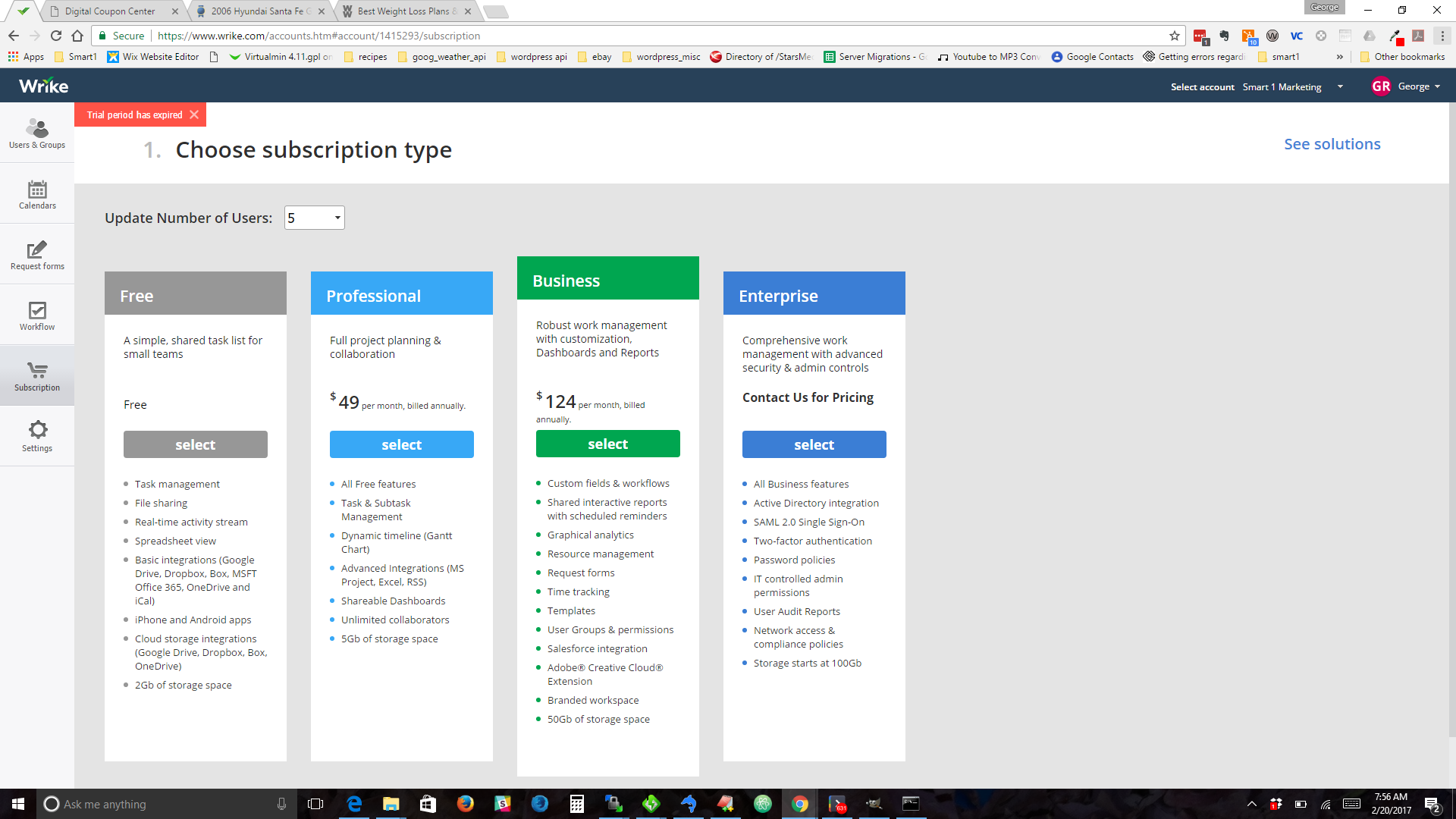Bookmark page with star icon
Image resolution: width=1456 pixels, height=819 pixels.
[x=1174, y=36]
